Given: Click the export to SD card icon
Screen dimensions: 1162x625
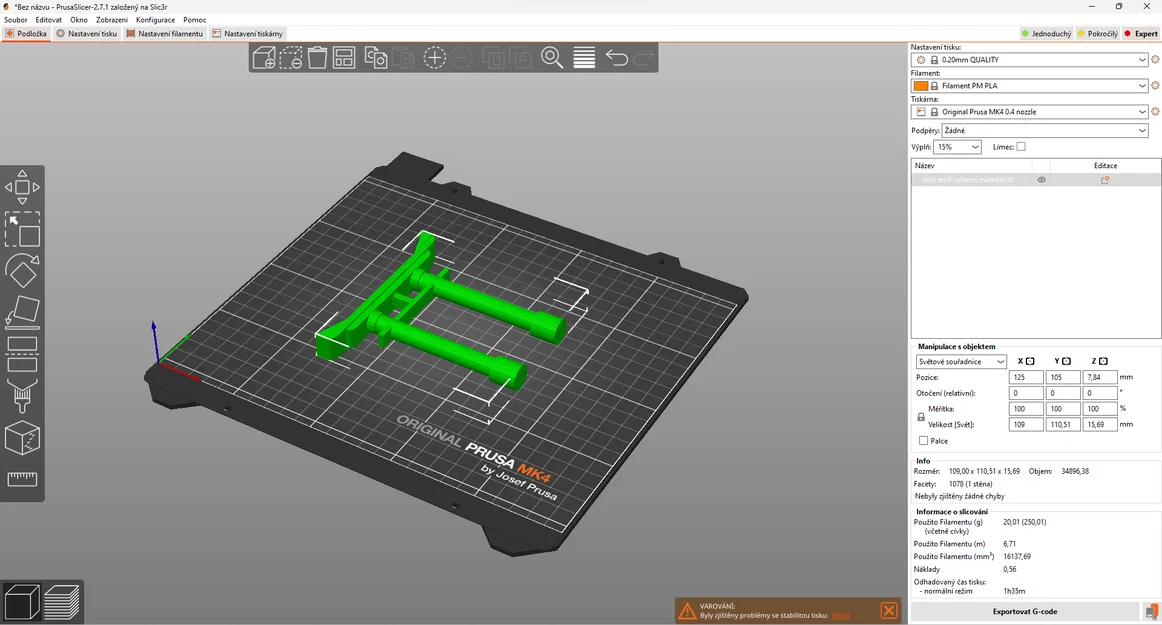Looking at the screenshot, I should tap(1151, 612).
